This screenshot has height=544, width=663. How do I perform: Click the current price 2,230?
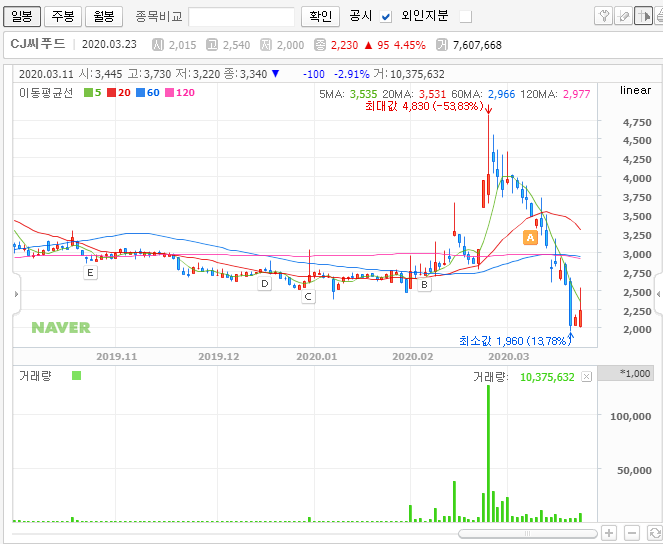click(344, 45)
